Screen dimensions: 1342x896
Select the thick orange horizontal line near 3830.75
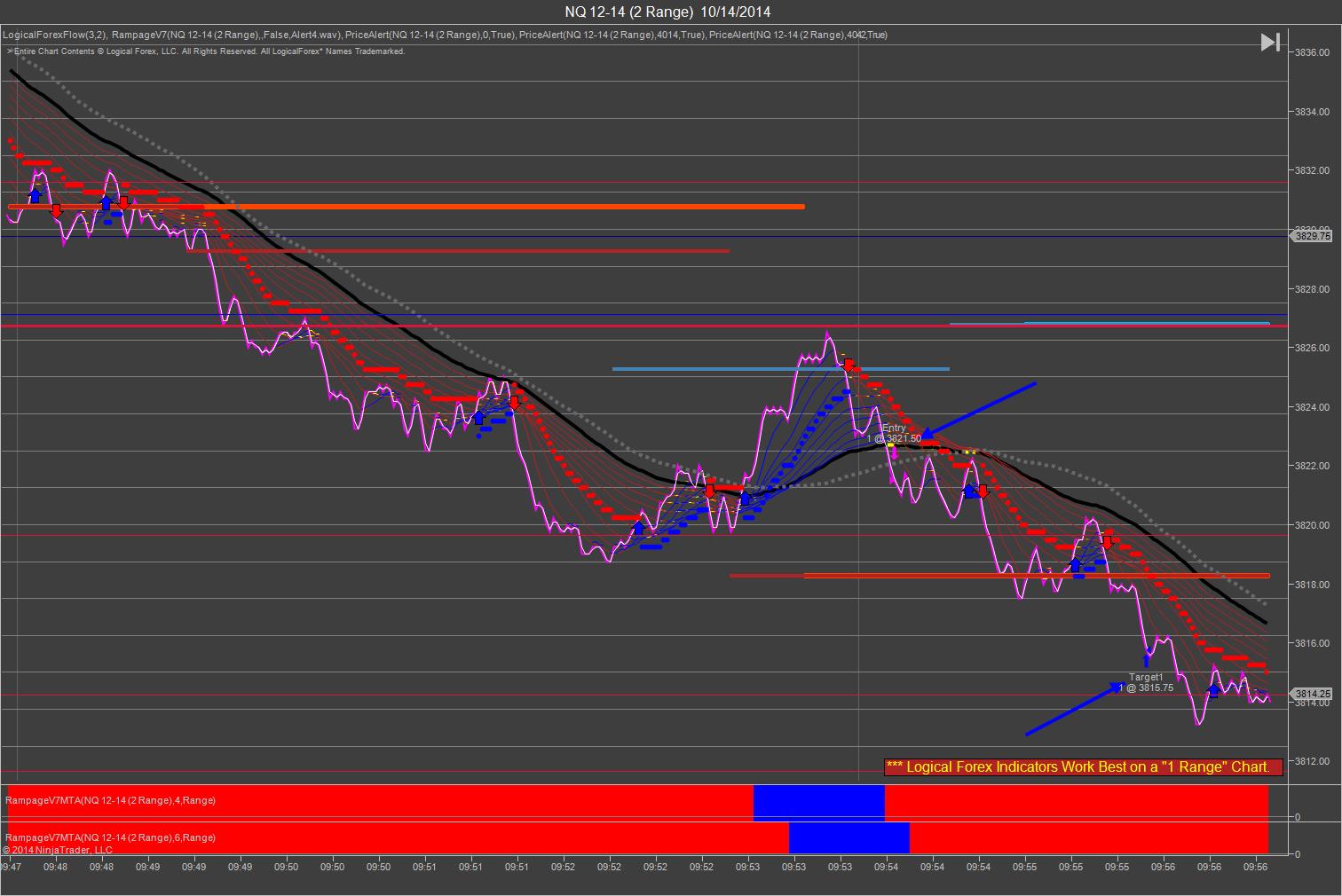(x=406, y=207)
